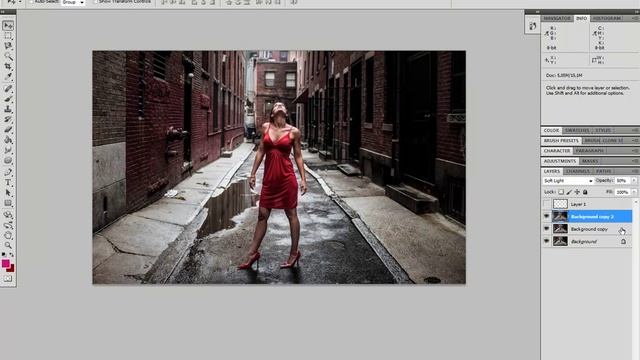The height and width of the screenshot is (360, 640).
Task: Open the Soft Light blend mode dropdown
Action: tap(568, 180)
